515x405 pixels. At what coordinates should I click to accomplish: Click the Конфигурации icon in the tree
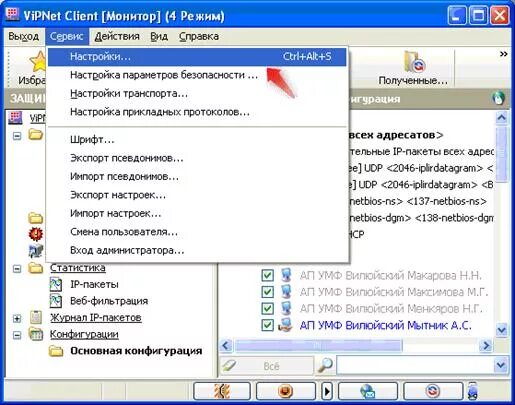(36, 334)
